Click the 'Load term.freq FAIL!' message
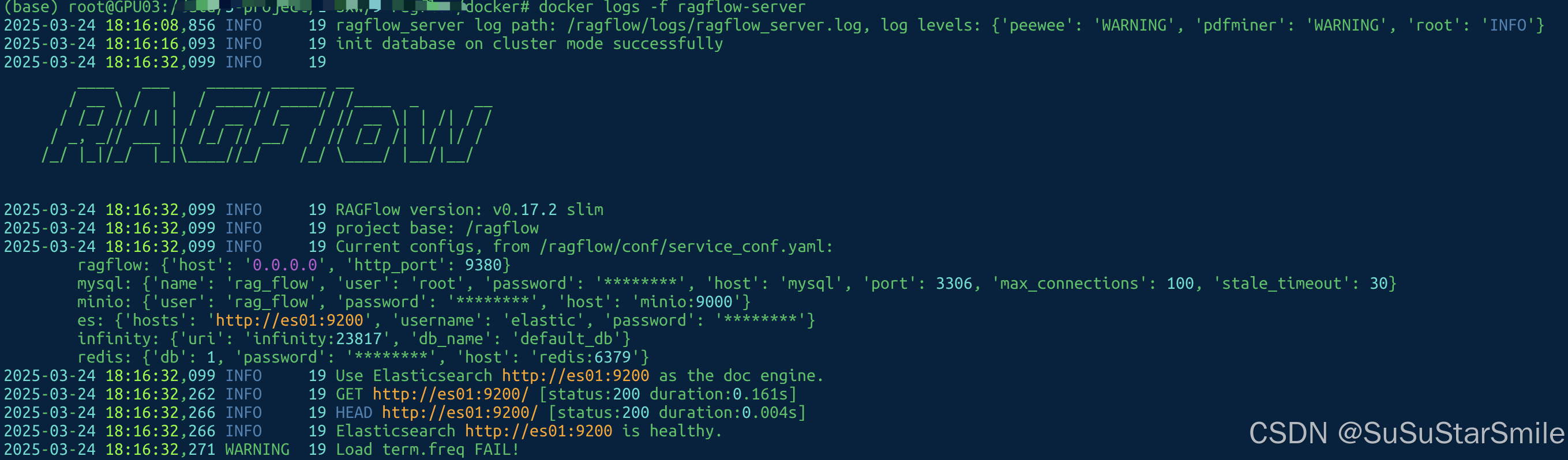The height and width of the screenshot is (460, 1568). [427, 449]
